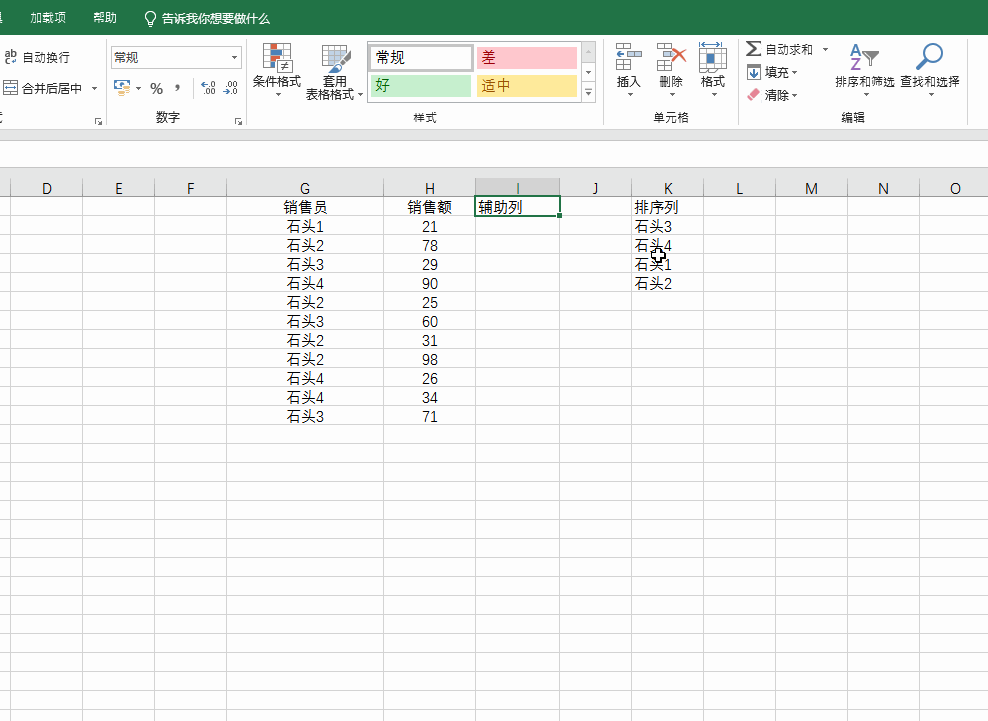Apply the Good (好) cell style
The width and height of the screenshot is (988, 721).
pyautogui.click(x=421, y=86)
